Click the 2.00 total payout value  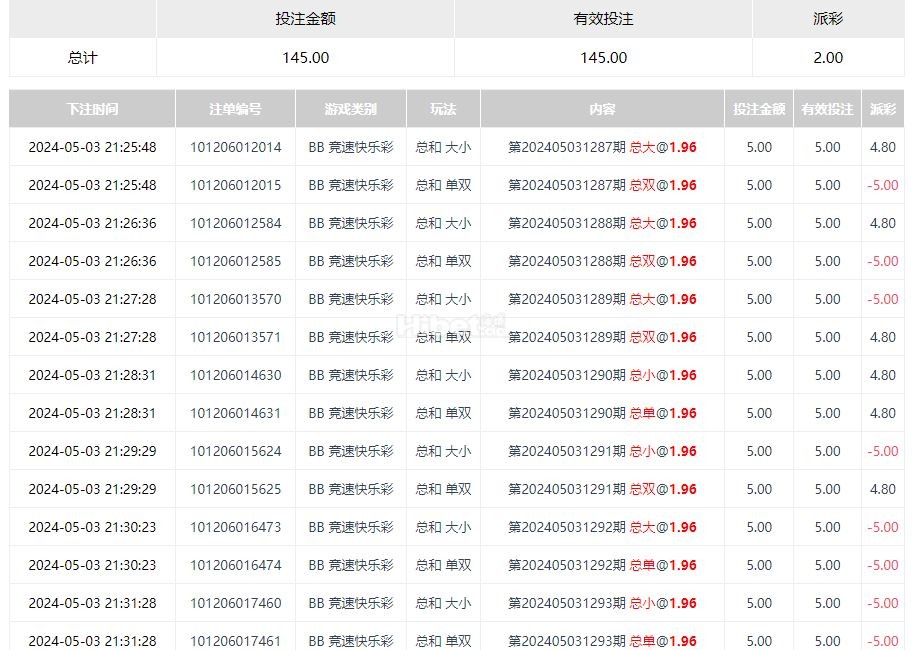coord(828,58)
